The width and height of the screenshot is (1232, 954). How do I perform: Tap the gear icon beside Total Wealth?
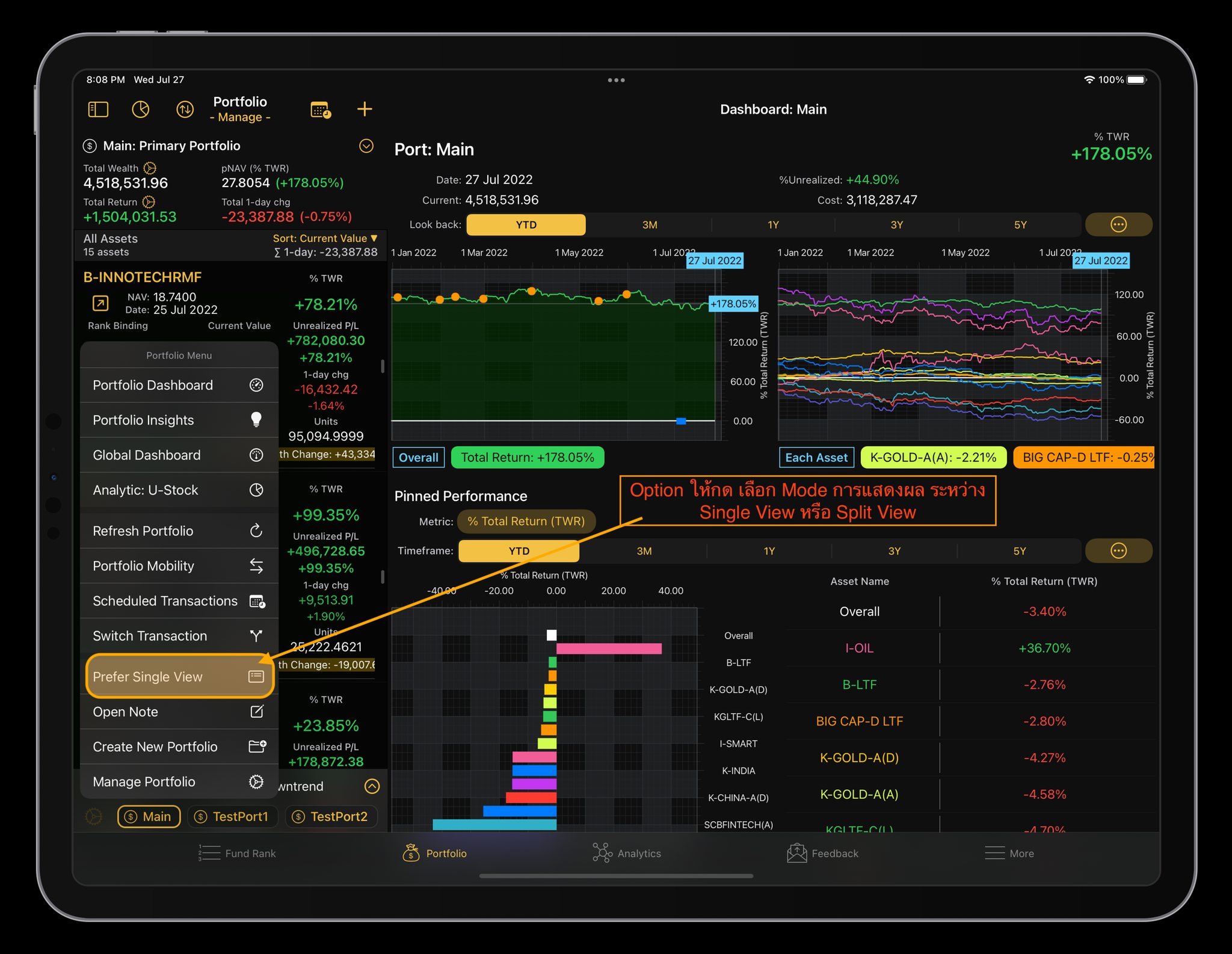[x=150, y=168]
